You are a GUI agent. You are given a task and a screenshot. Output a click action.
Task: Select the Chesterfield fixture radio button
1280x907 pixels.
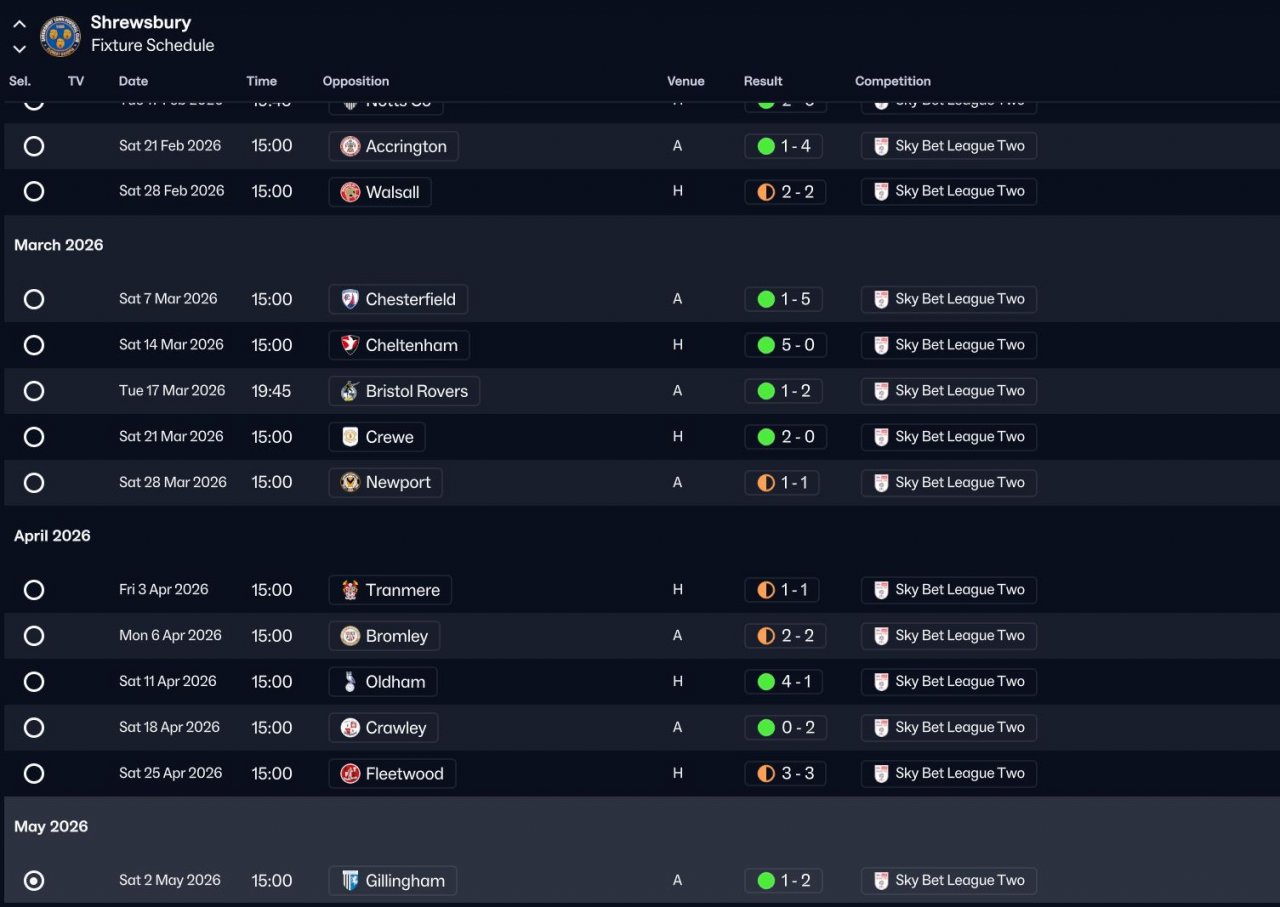click(34, 299)
